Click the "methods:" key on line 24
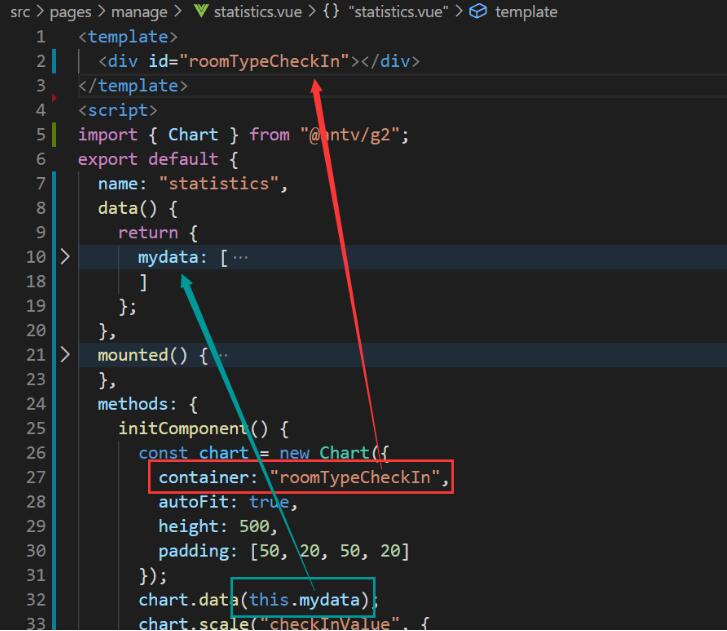727x631 pixels. tap(137, 404)
